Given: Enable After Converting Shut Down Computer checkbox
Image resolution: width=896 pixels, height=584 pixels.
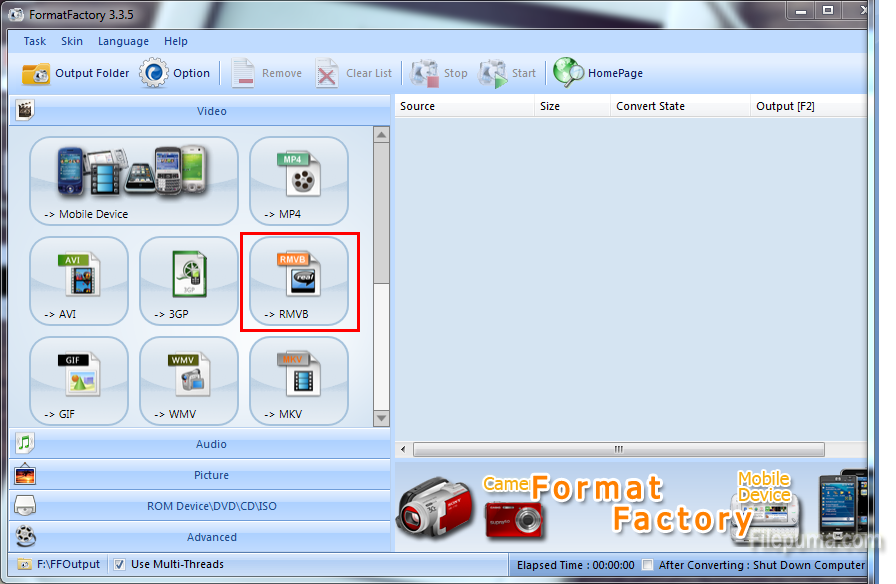Looking at the screenshot, I should (648, 565).
